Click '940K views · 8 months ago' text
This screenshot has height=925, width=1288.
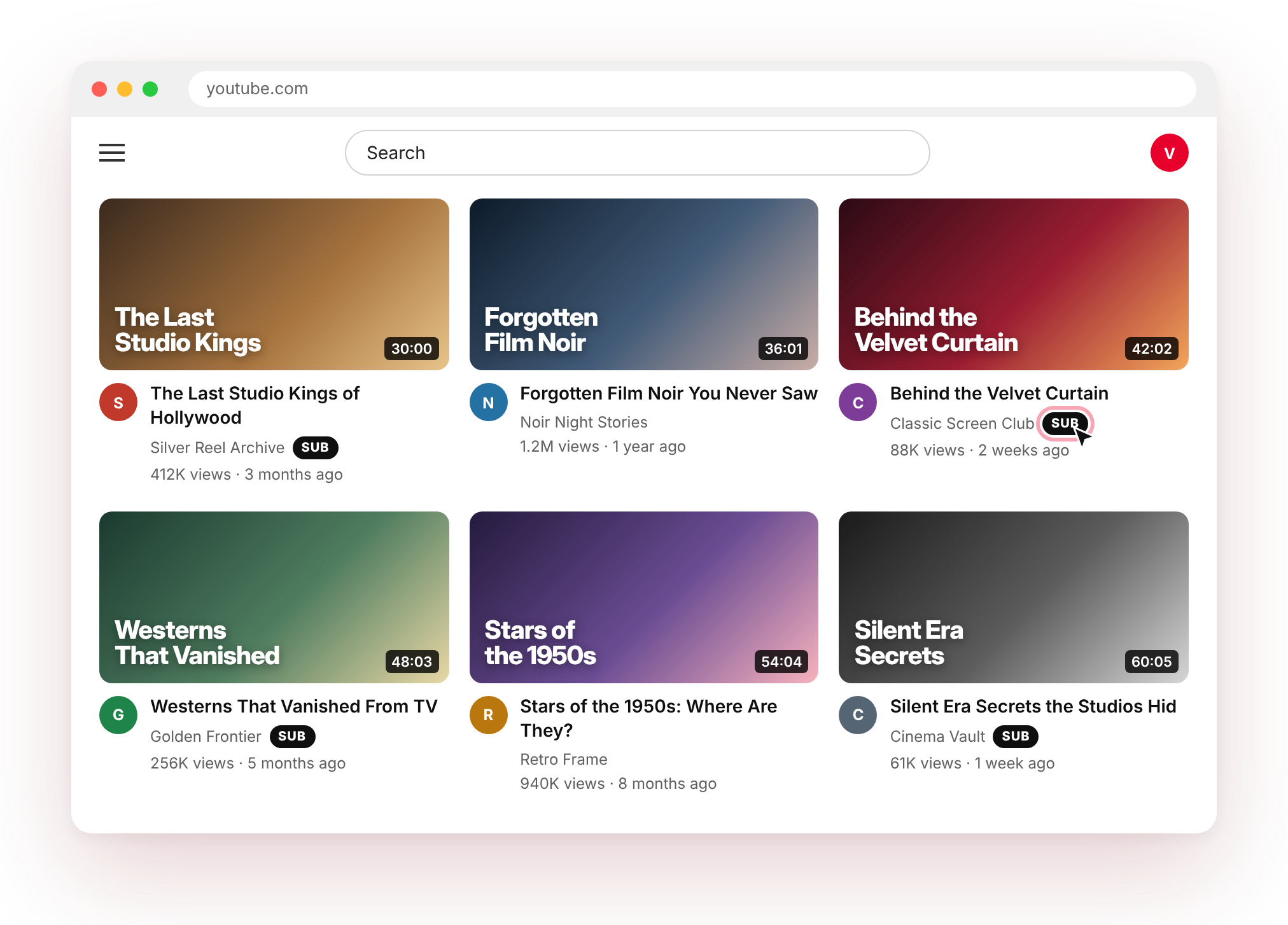coord(618,783)
